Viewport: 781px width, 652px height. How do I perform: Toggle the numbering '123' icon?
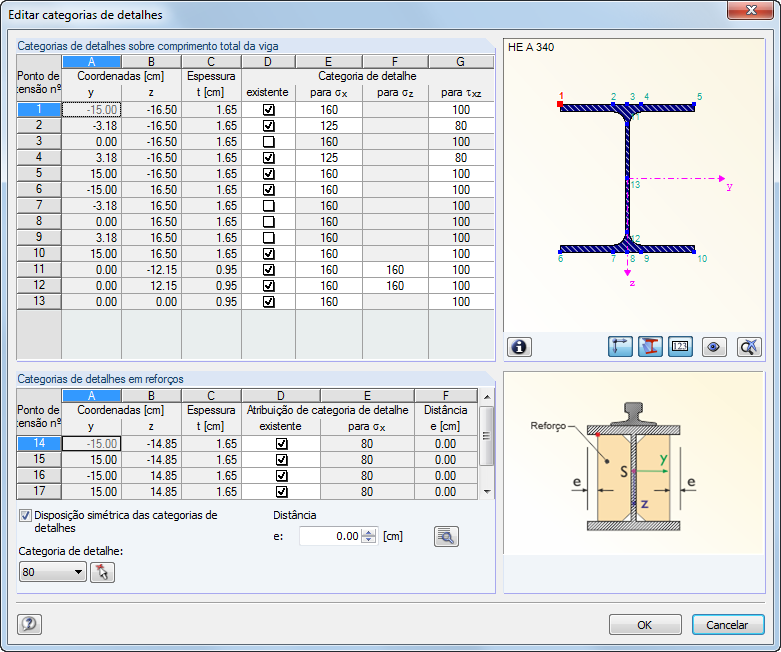(x=680, y=347)
